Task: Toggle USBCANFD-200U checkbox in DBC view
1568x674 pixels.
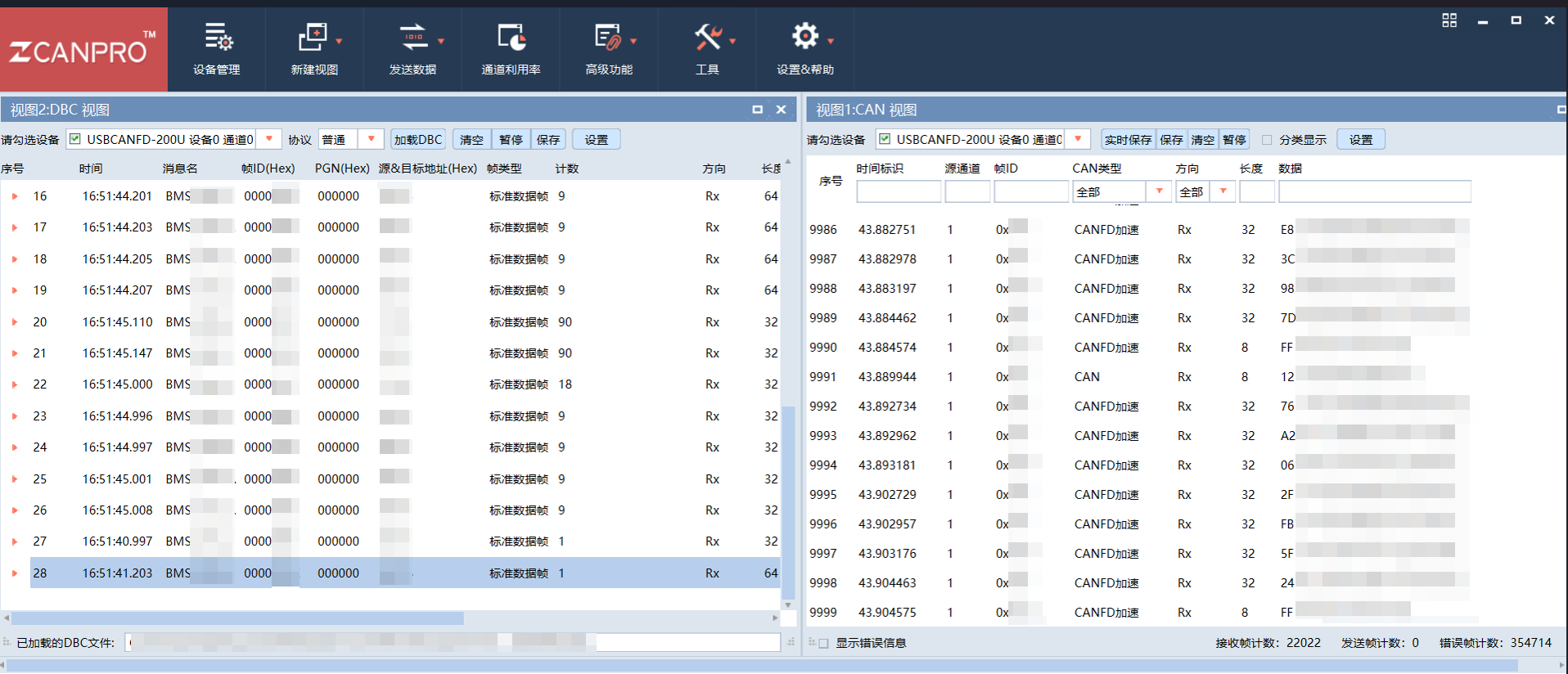Action: (75, 139)
